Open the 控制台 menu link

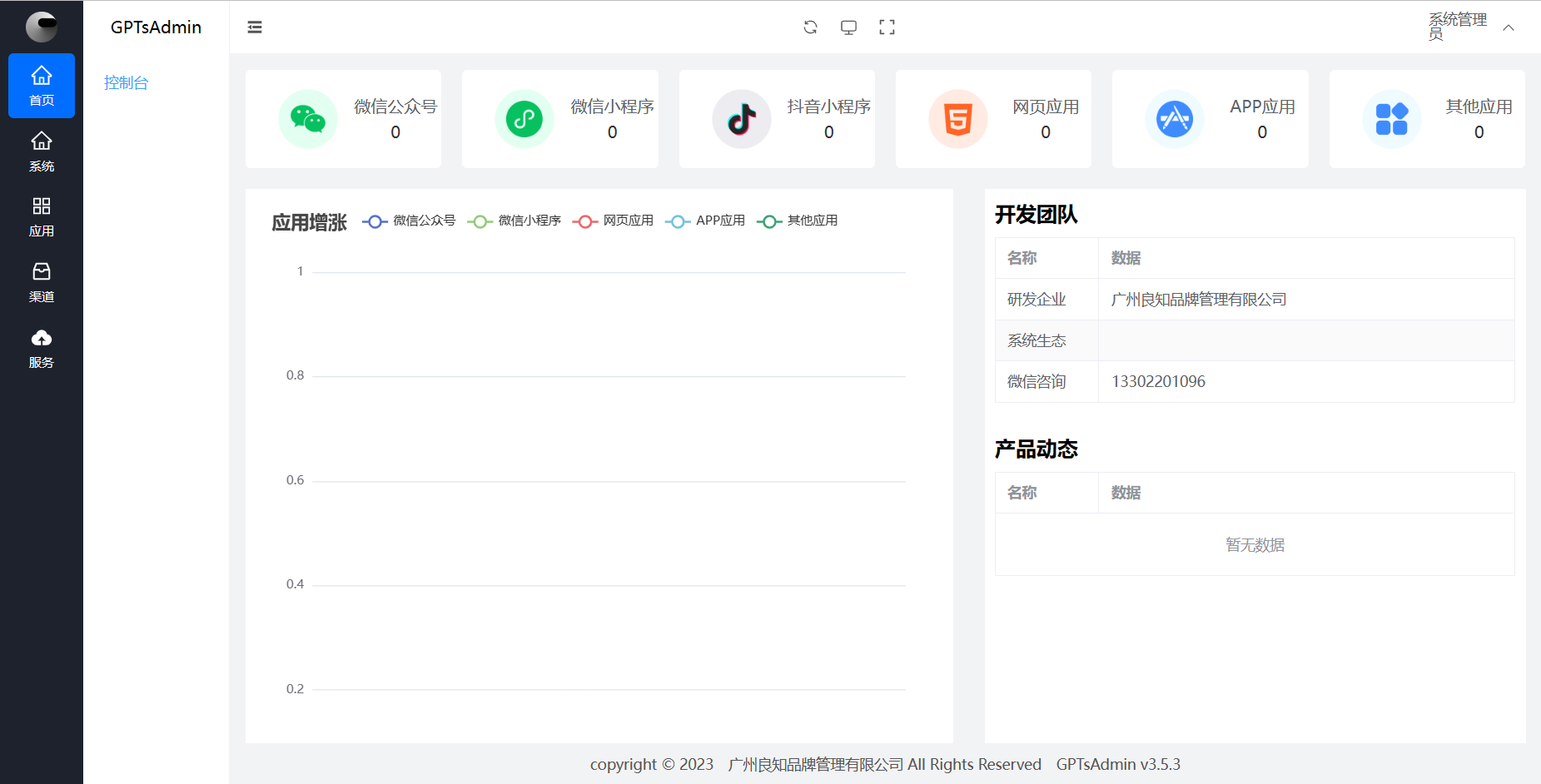click(127, 82)
